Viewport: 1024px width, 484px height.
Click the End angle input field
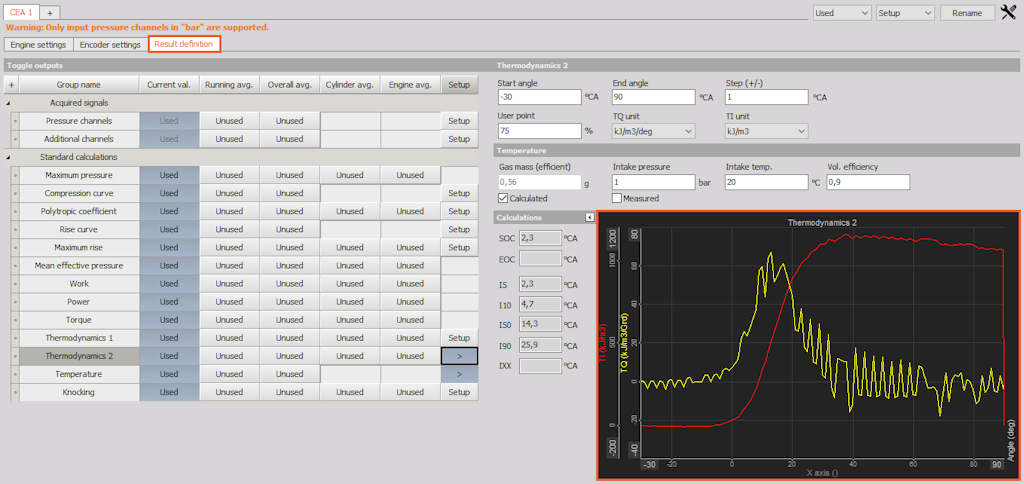(654, 97)
